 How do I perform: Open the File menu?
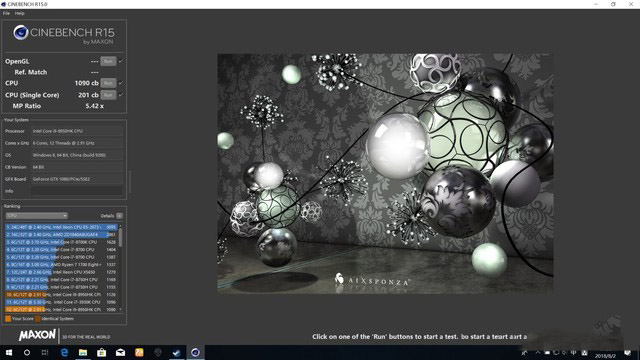6,13
